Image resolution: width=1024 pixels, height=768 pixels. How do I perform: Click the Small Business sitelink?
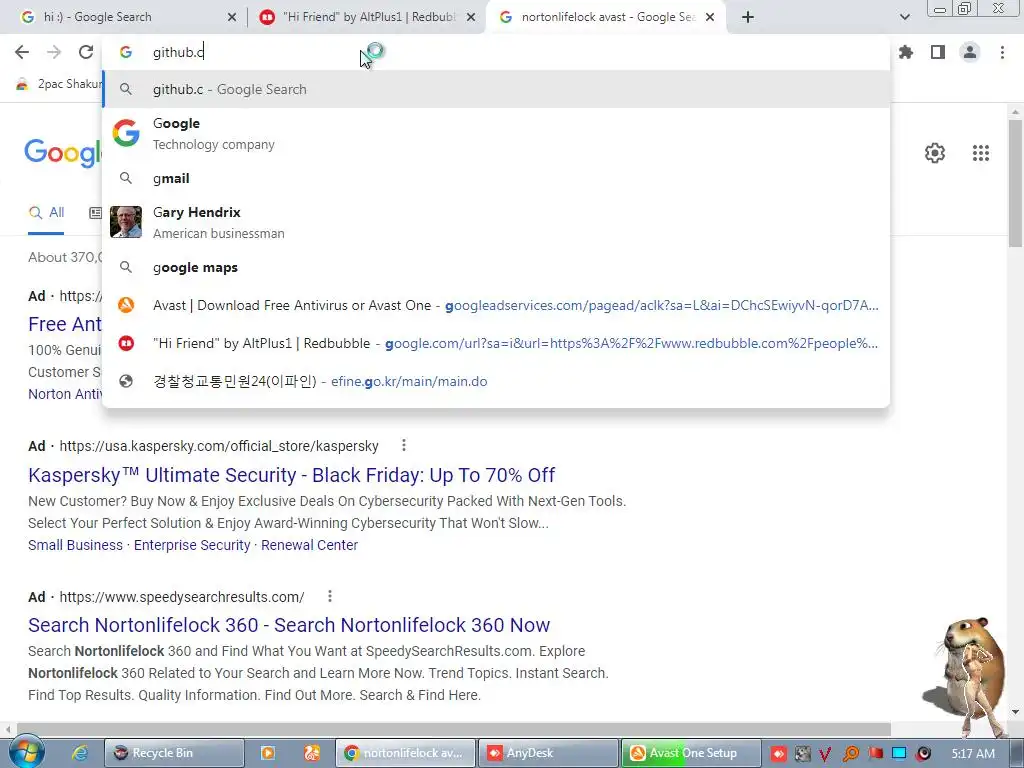[75, 545]
